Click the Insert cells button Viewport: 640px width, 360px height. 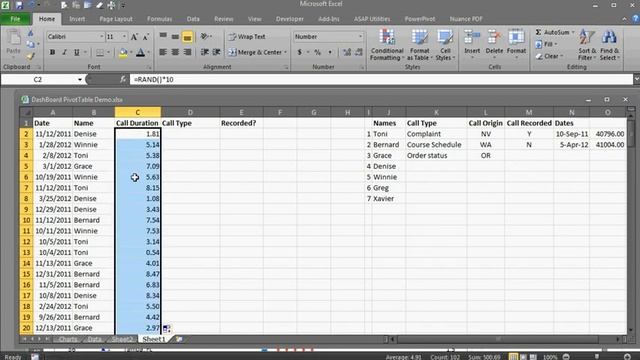[x=472, y=44]
